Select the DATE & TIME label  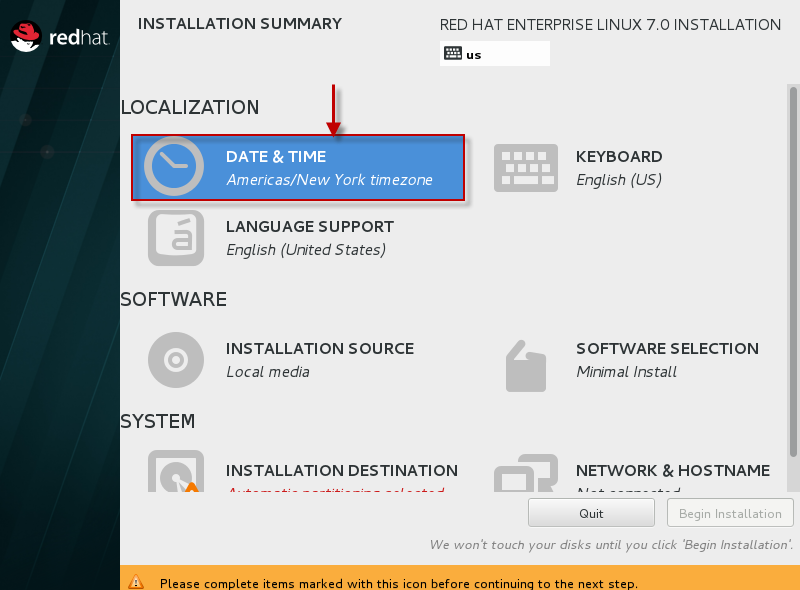(276, 157)
